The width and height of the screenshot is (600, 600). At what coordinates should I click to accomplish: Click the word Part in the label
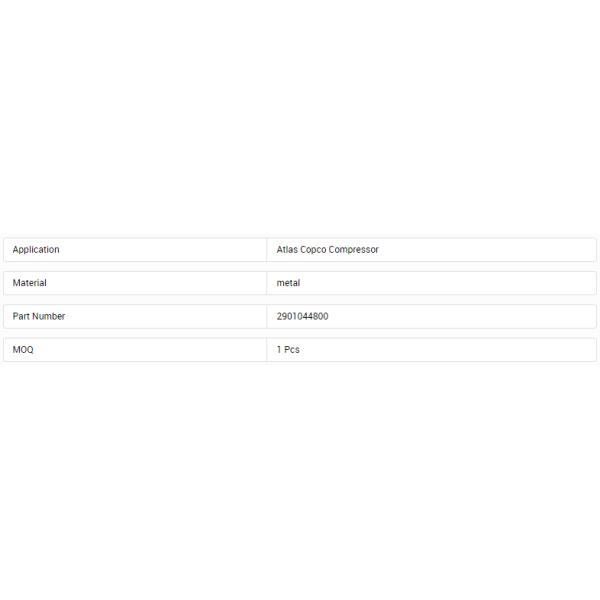(21, 316)
